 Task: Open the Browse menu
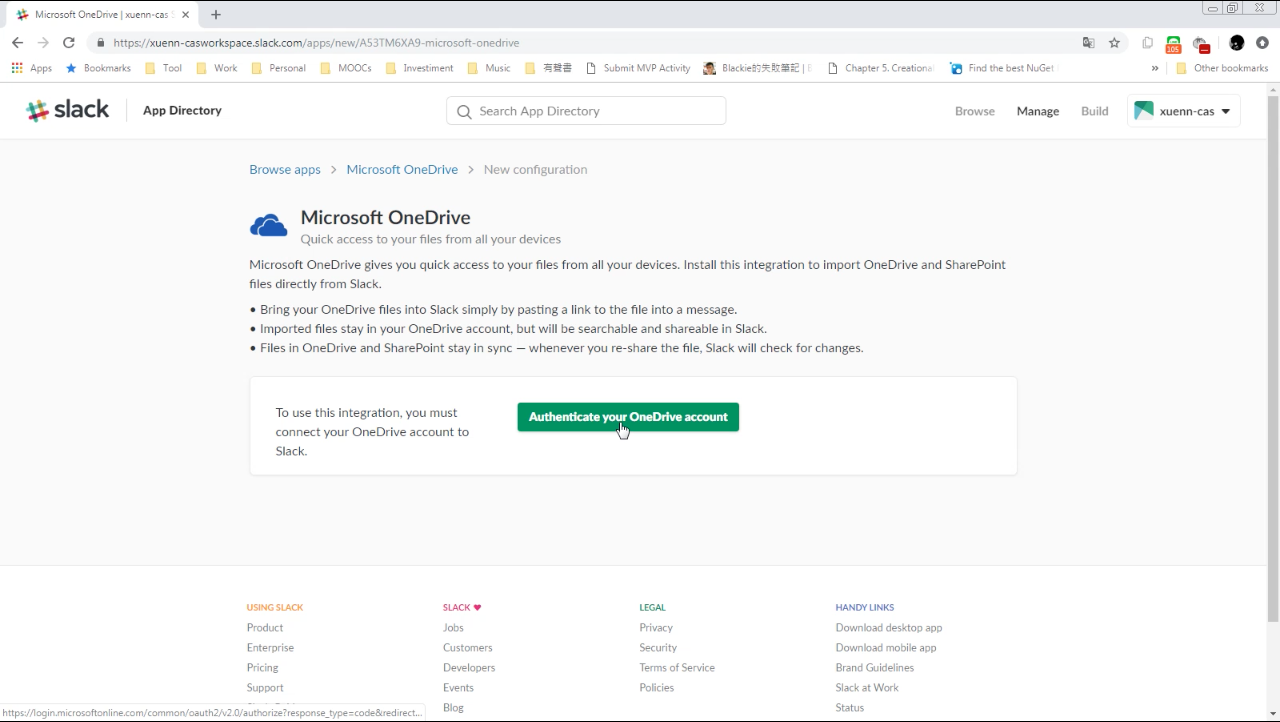pyautogui.click(x=975, y=111)
